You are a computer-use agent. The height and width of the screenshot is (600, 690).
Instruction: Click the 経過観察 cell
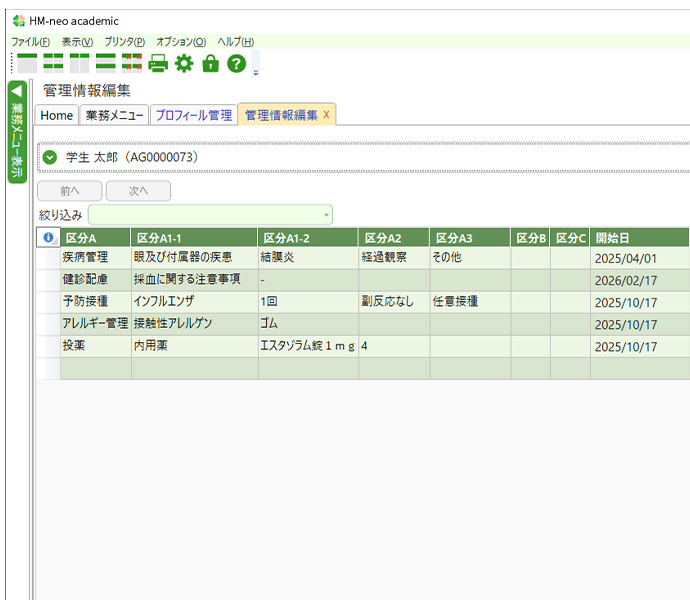coord(394,258)
